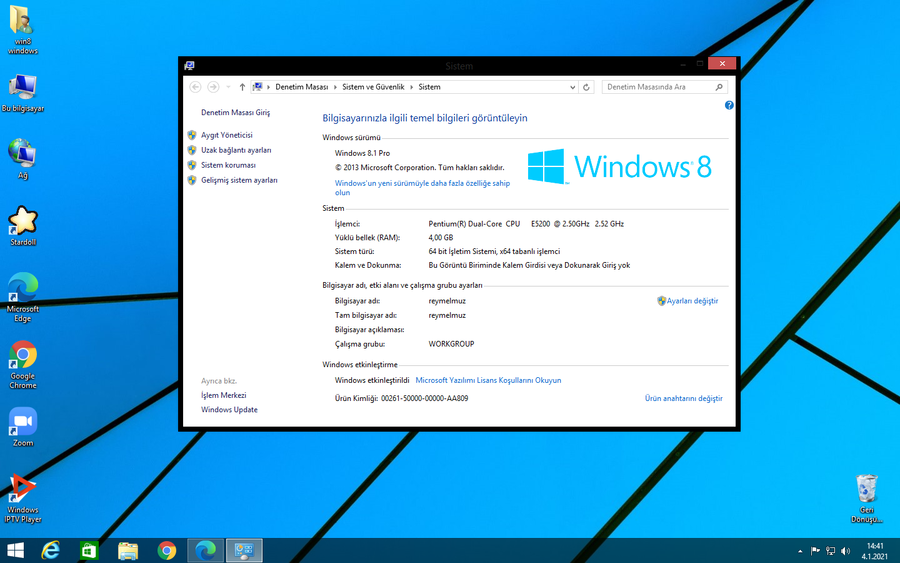The height and width of the screenshot is (563, 900).
Task: Expand arrow after Denetim Masası breadcrumb
Action: (335, 87)
